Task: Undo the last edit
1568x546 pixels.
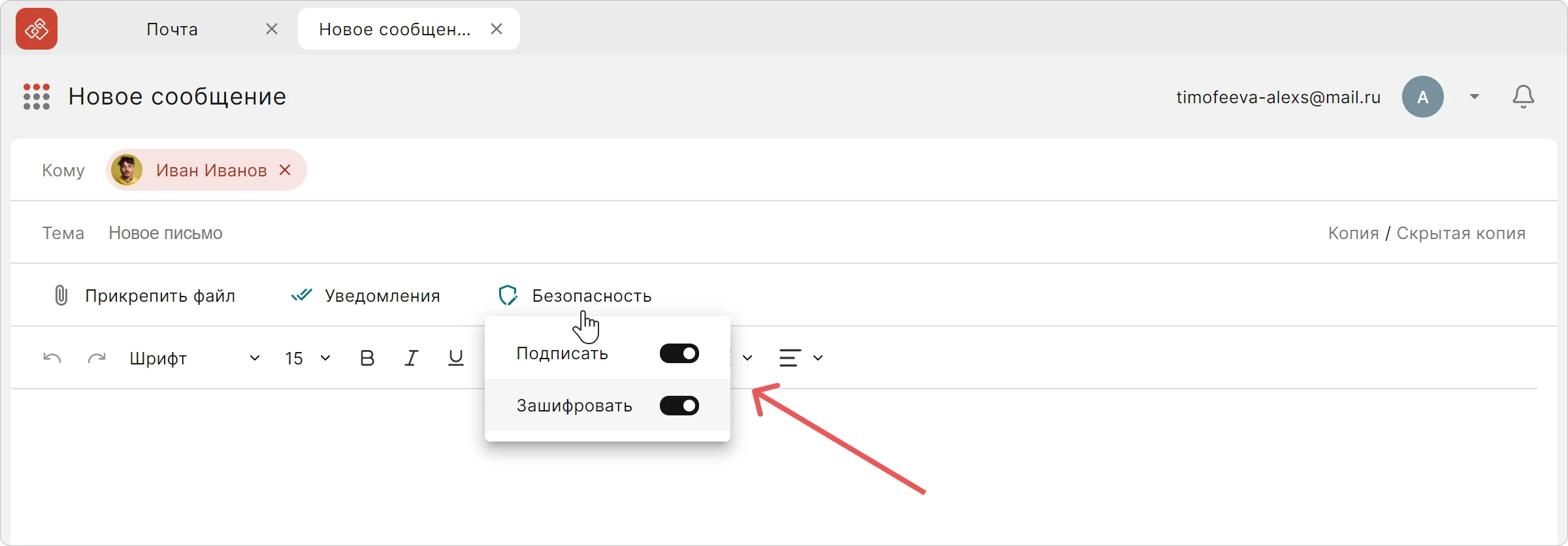Action: pyautogui.click(x=52, y=358)
